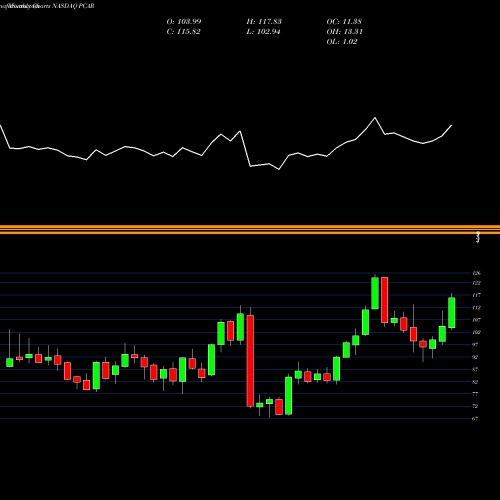
Task: Click the 'OL: 1.02' readout
Action: tap(342, 41)
